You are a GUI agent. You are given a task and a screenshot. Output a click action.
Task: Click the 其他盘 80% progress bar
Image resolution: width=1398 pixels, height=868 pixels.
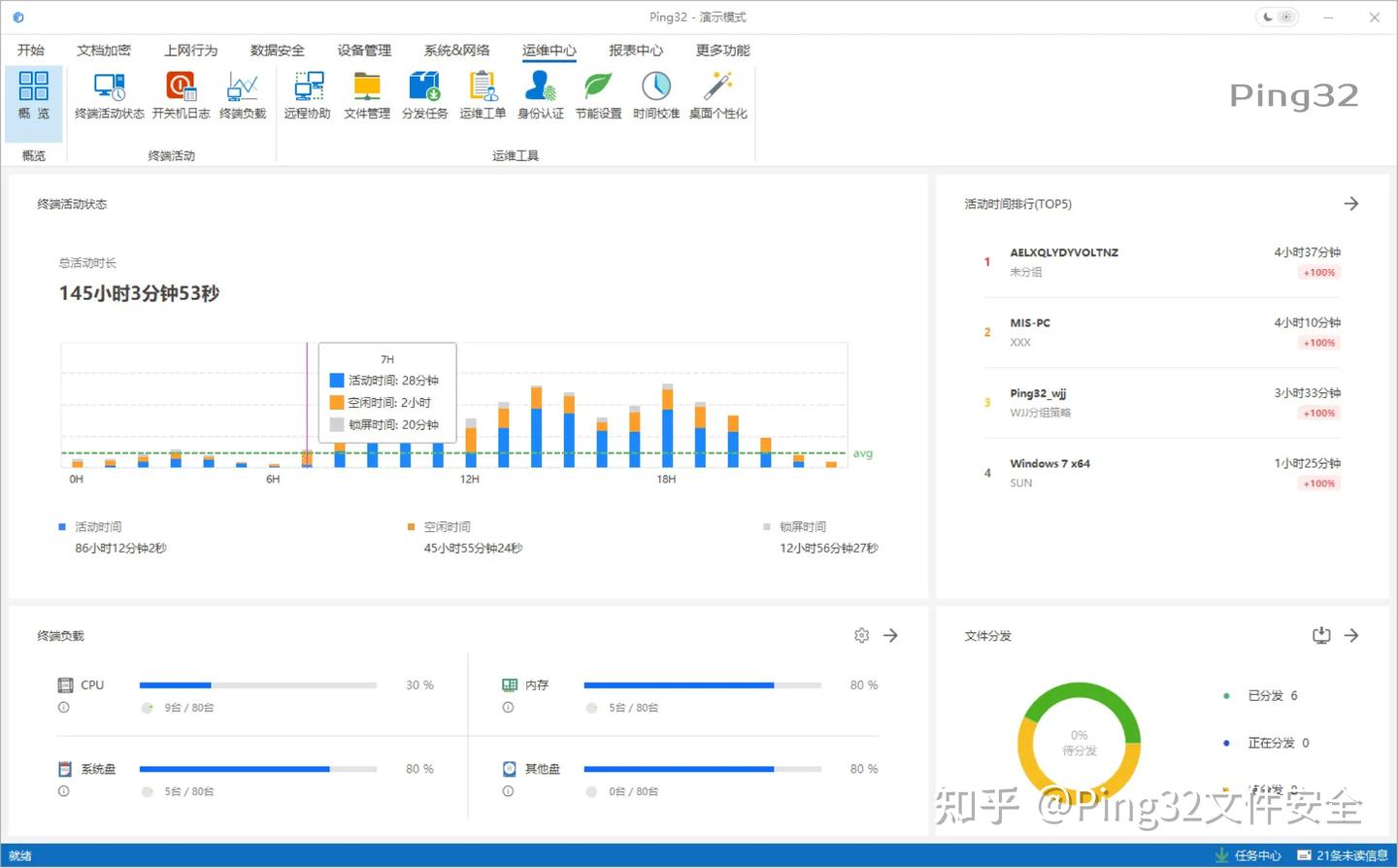click(x=703, y=769)
